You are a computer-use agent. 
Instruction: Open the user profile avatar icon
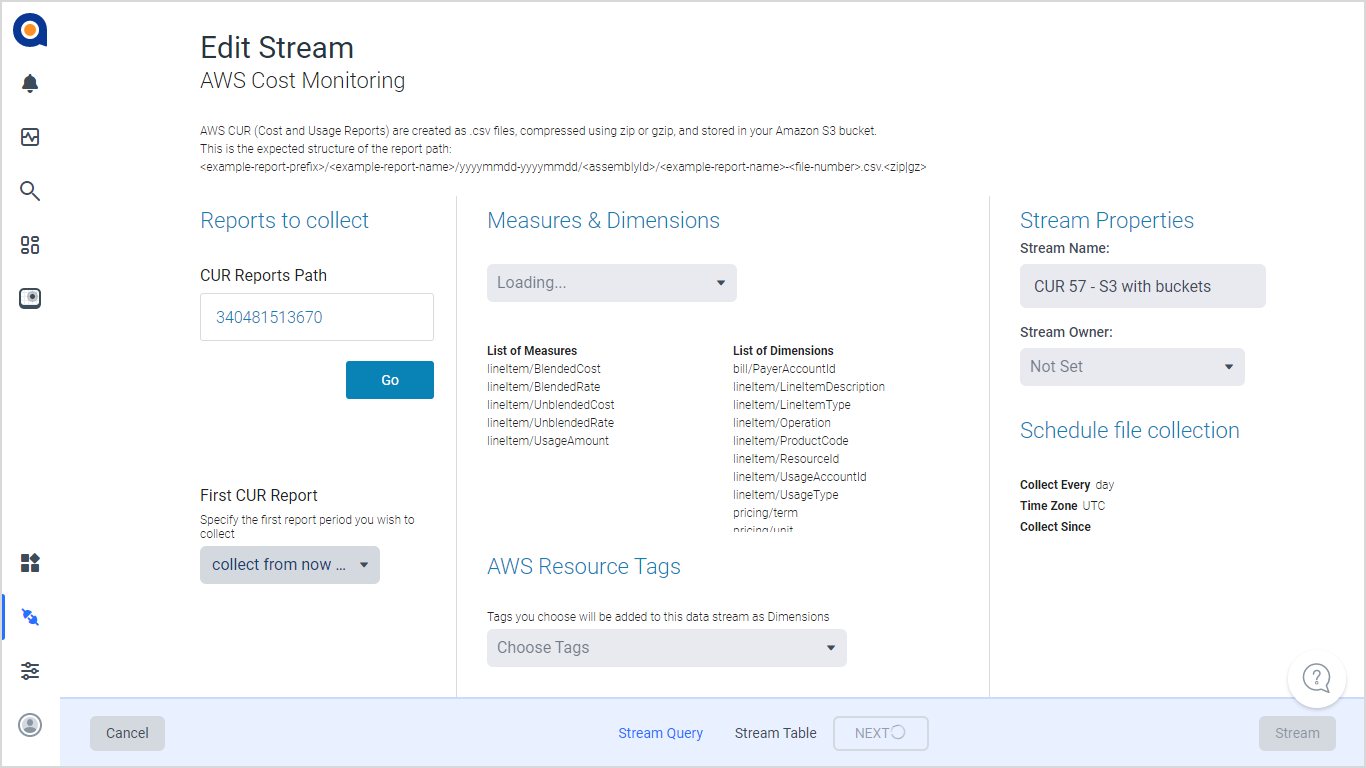point(30,725)
